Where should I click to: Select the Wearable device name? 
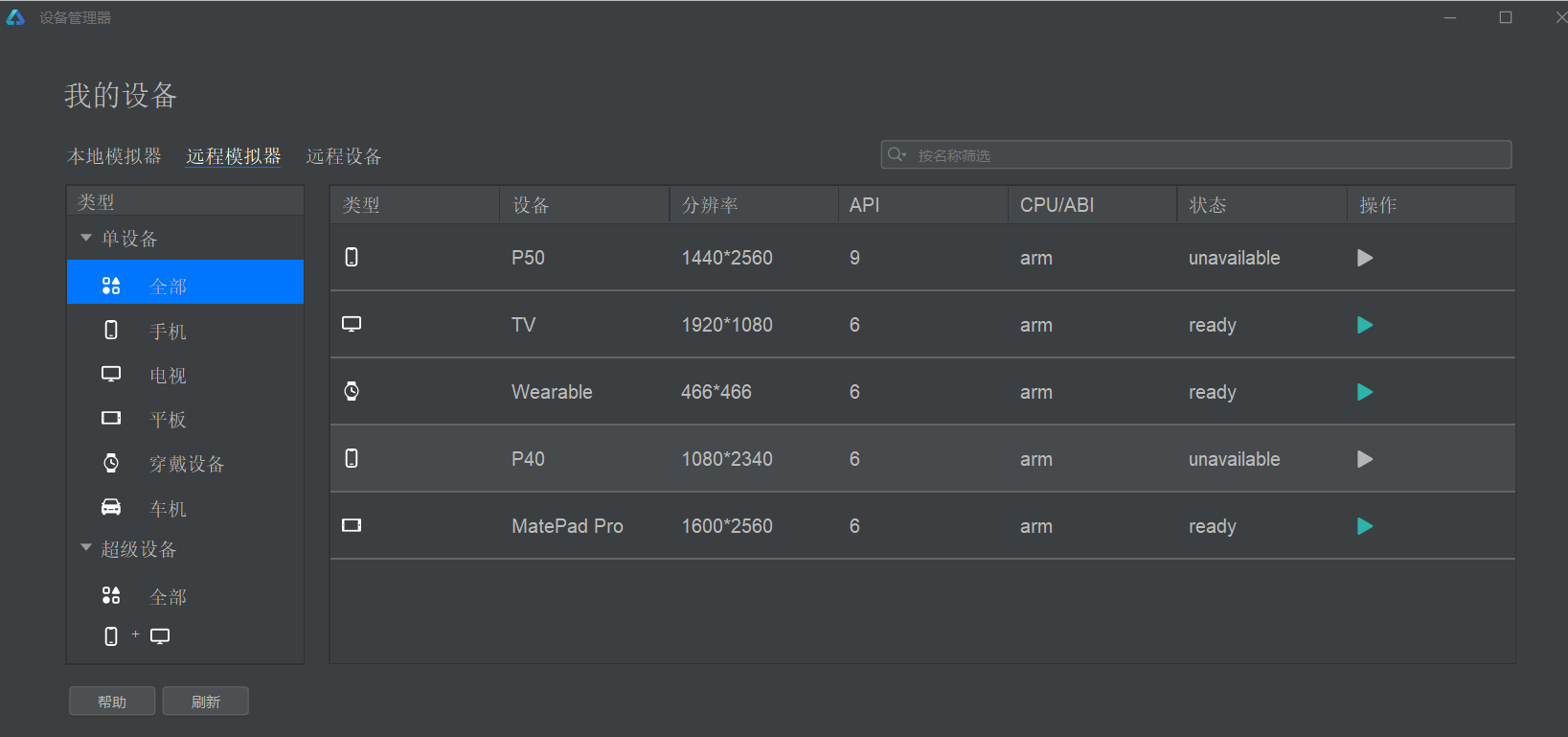click(x=552, y=392)
